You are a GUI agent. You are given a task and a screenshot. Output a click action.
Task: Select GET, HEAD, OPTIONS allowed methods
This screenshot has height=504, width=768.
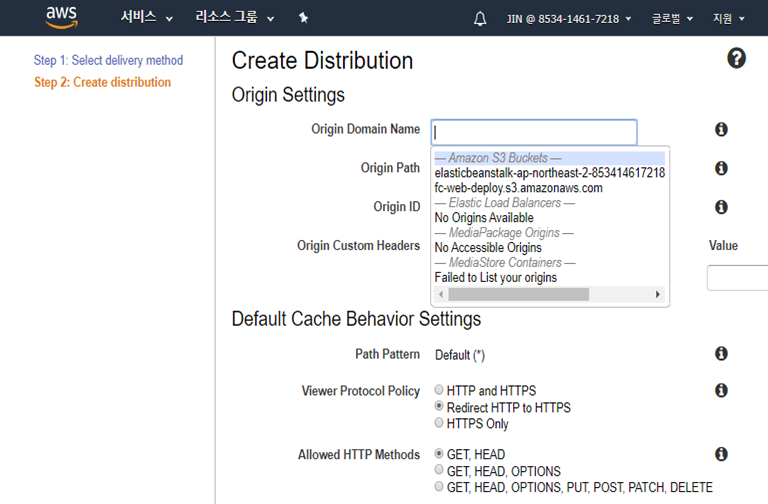click(x=439, y=470)
